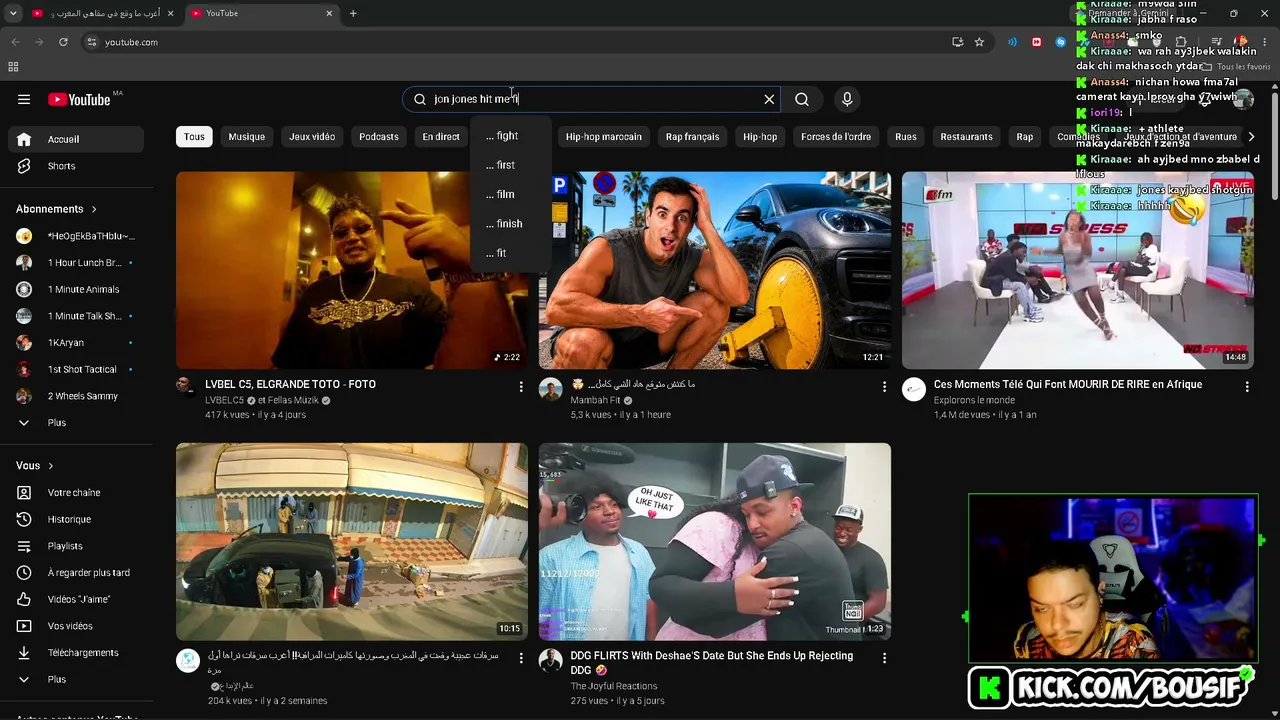Show next filter chips with right arrow
The height and width of the screenshot is (720, 1280).
click(x=1251, y=137)
